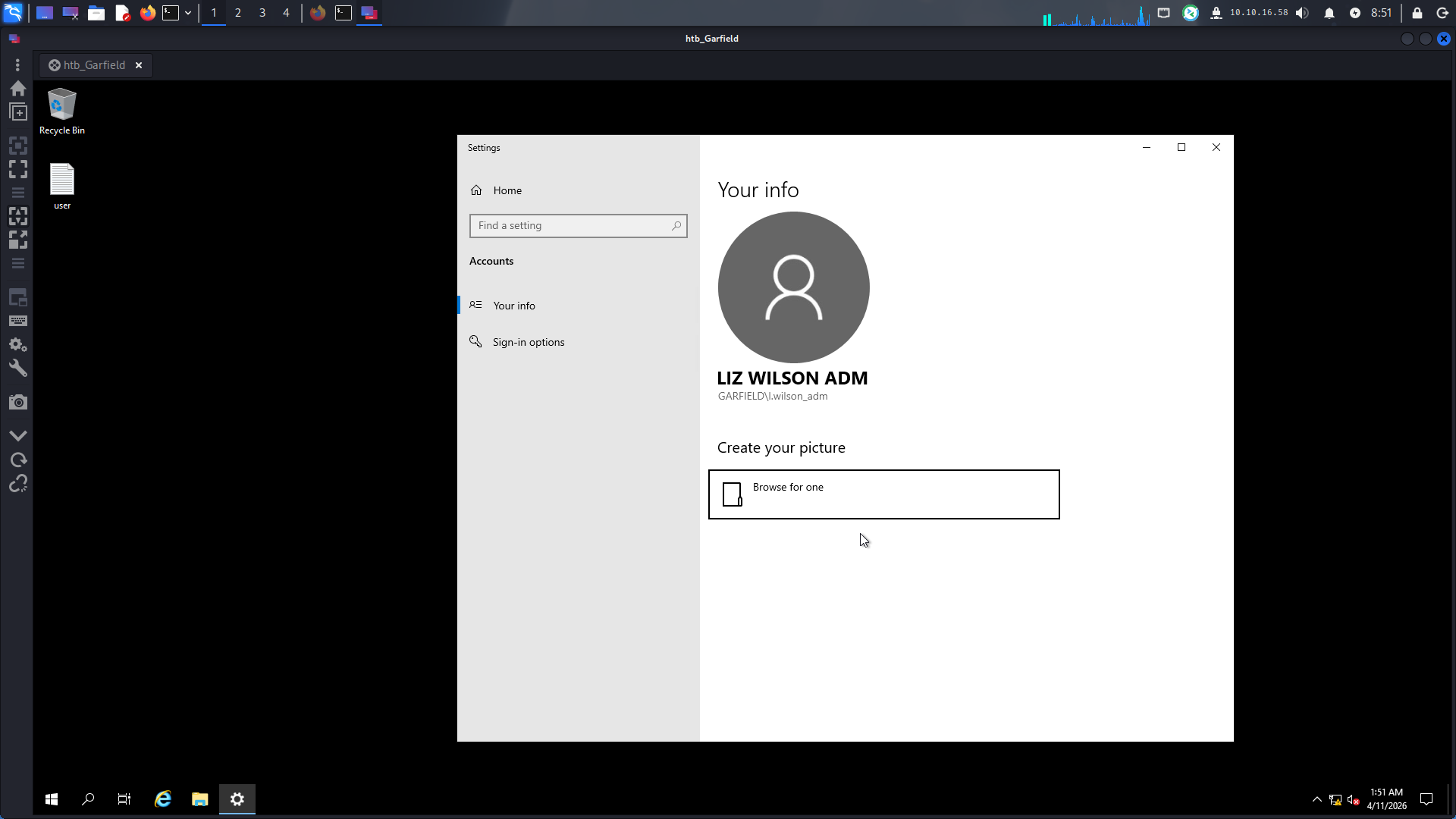Open the Firefox launcher in top panel

[148, 13]
